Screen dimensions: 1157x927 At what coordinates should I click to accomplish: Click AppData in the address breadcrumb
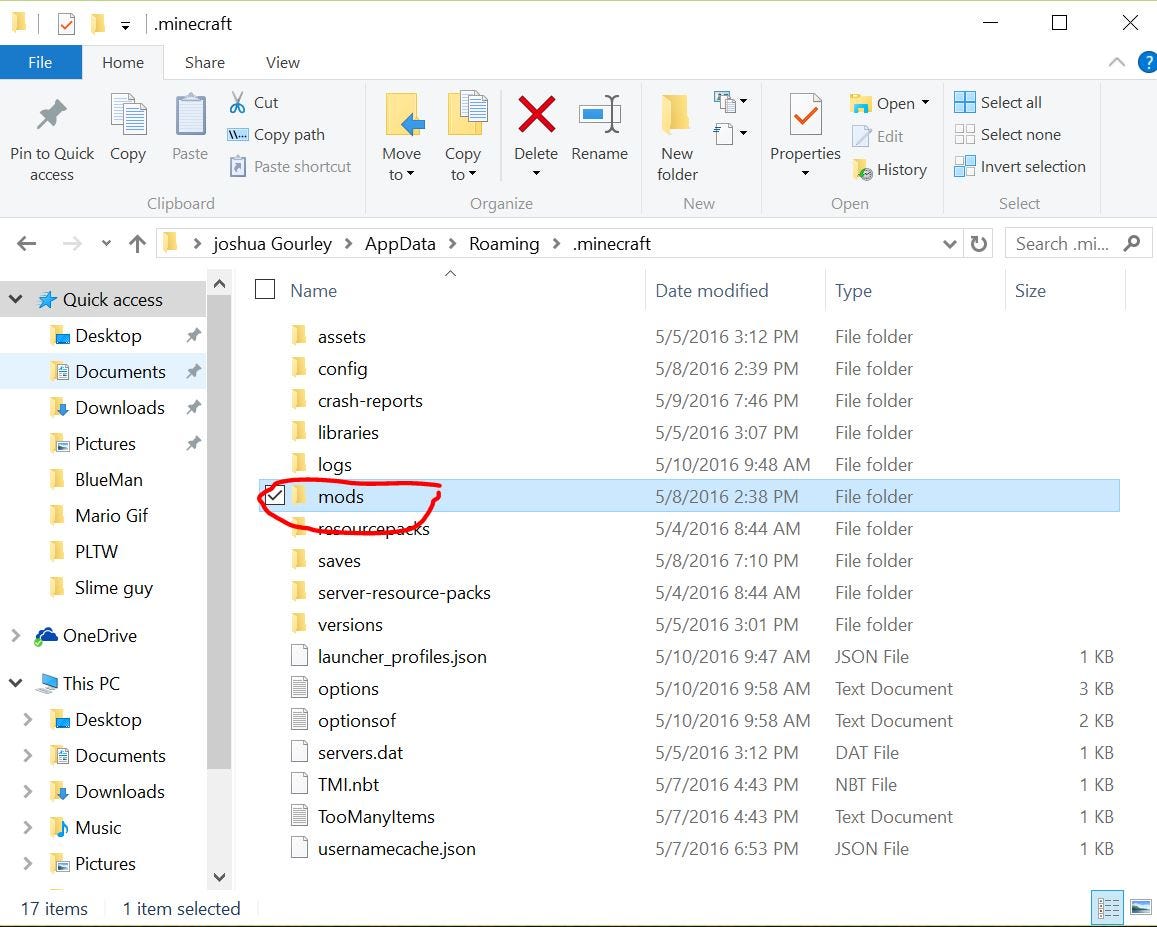coord(400,244)
